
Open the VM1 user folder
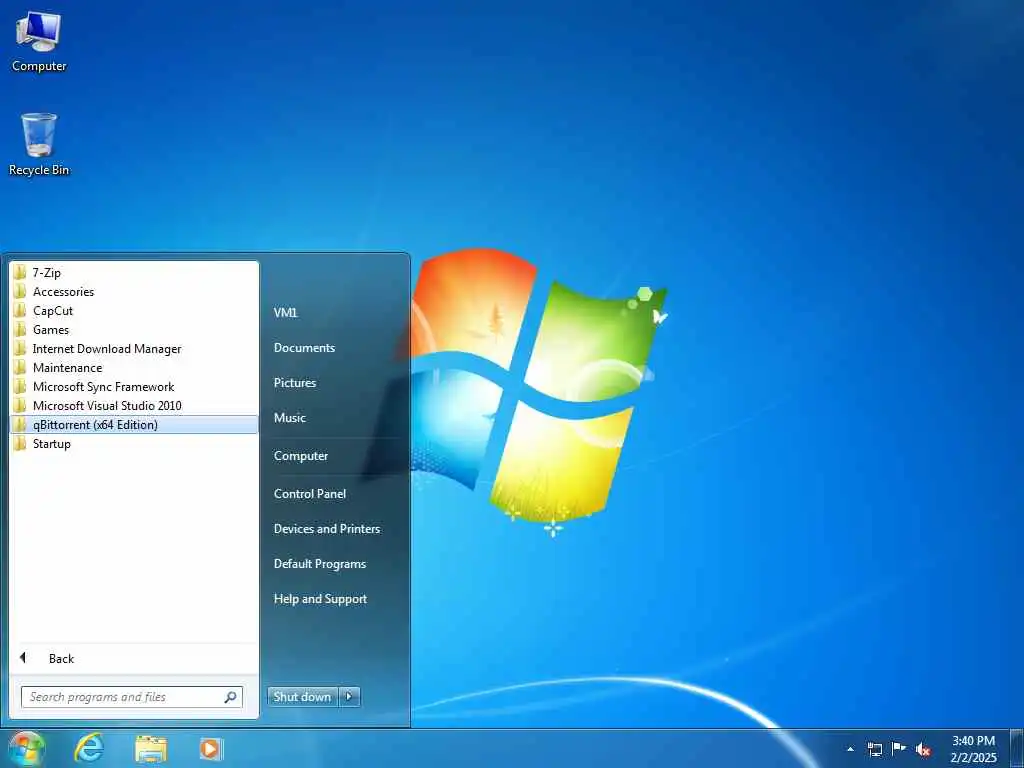pos(285,313)
